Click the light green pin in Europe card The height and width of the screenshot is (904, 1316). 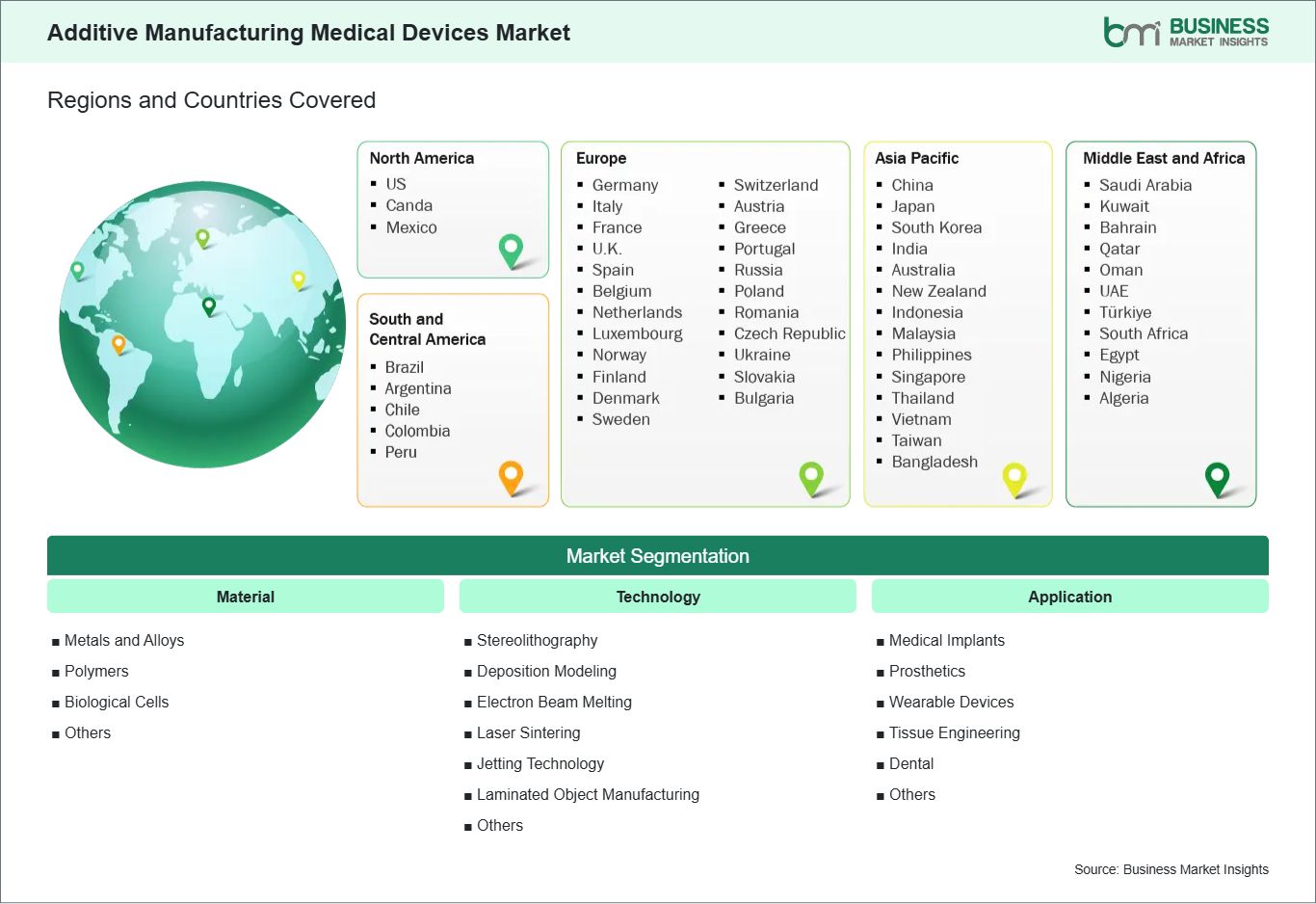[x=811, y=475]
